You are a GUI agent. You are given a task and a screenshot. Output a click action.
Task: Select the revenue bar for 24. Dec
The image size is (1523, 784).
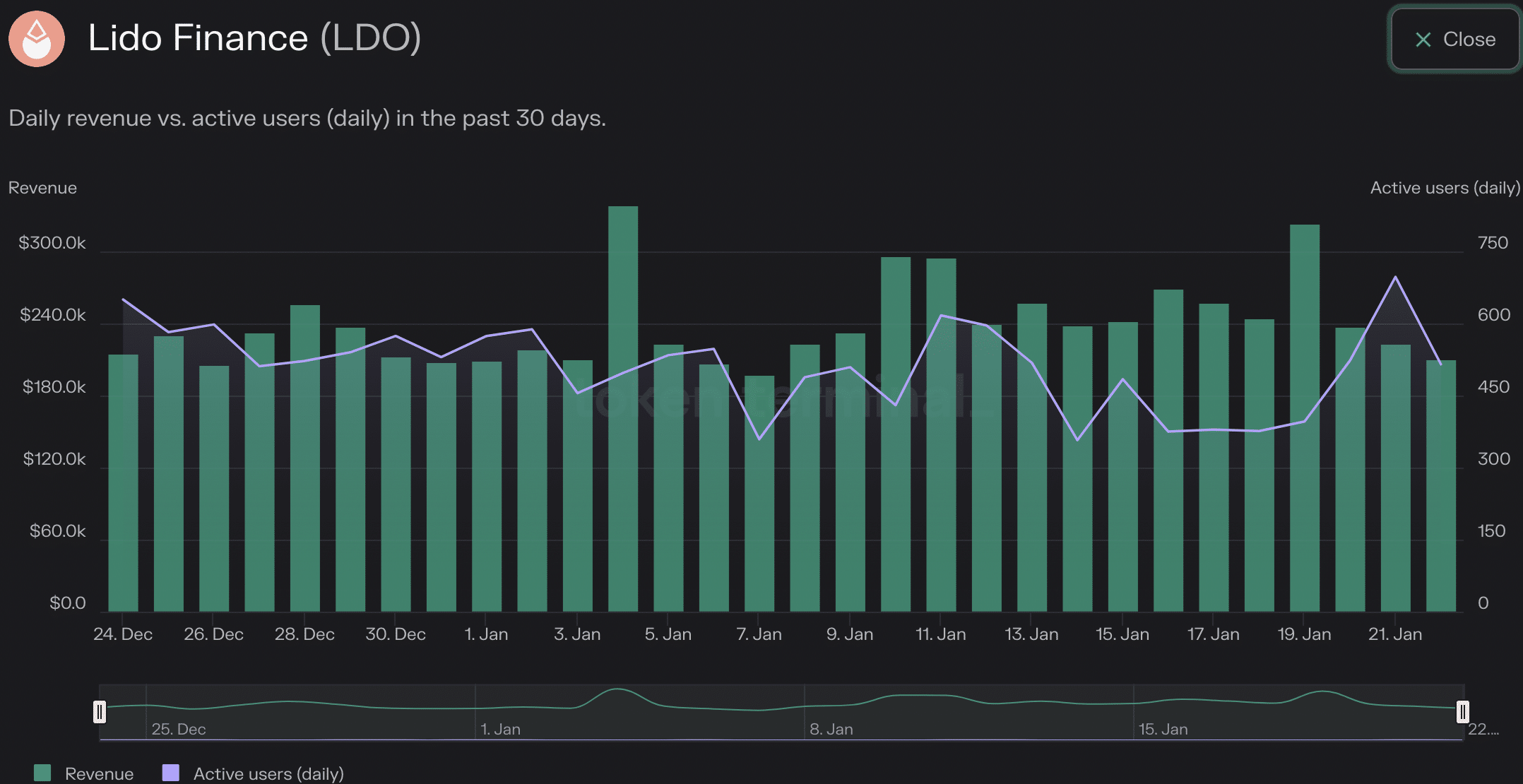pyautogui.click(x=123, y=483)
